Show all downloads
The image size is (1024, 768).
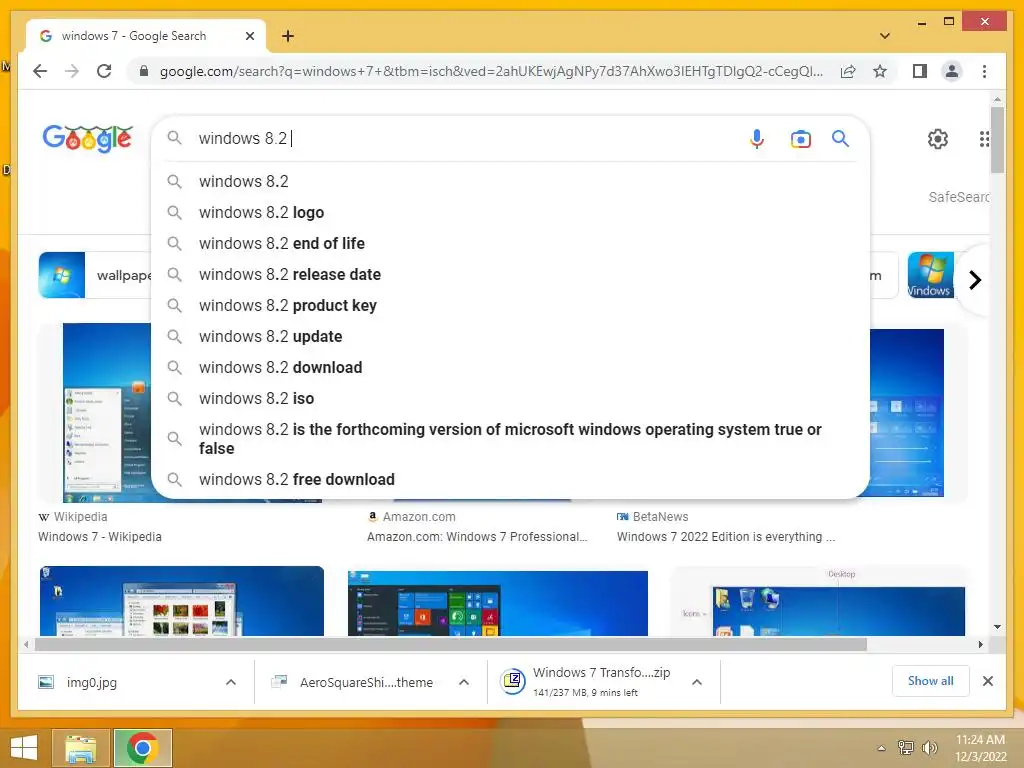931,681
